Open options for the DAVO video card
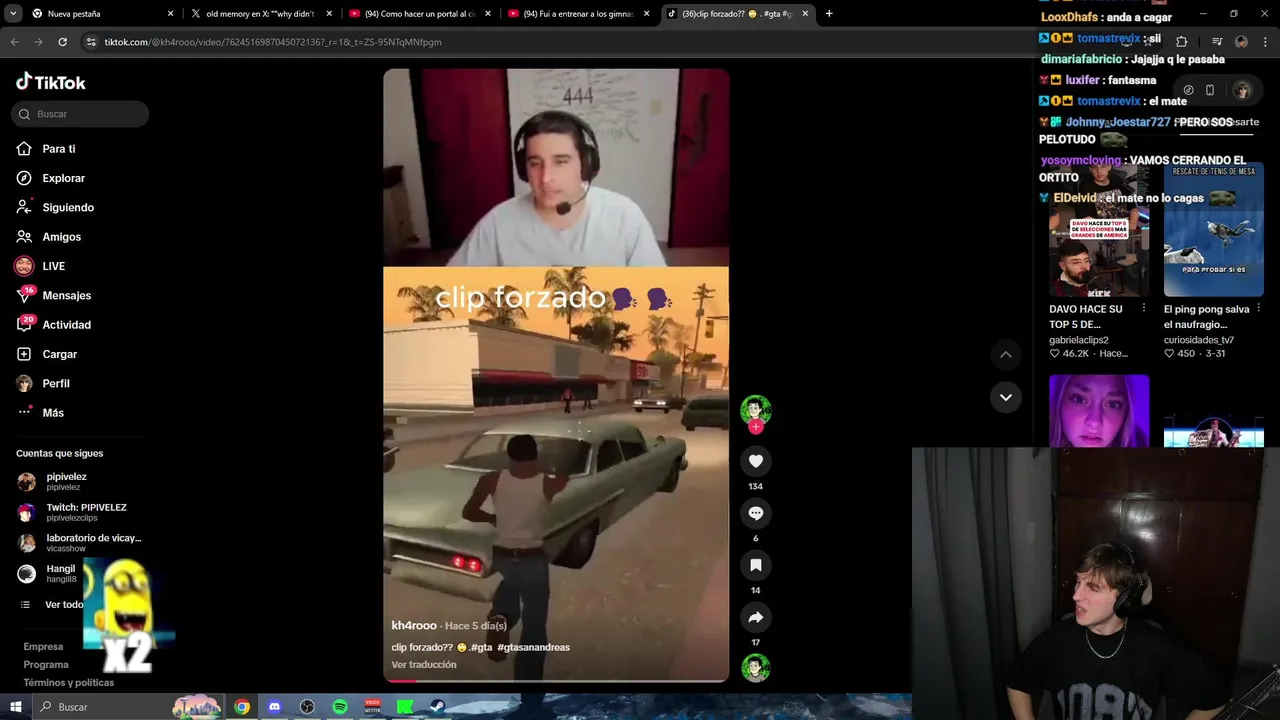Viewport: 1280px width, 720px height. click(x=1144, y=309)
